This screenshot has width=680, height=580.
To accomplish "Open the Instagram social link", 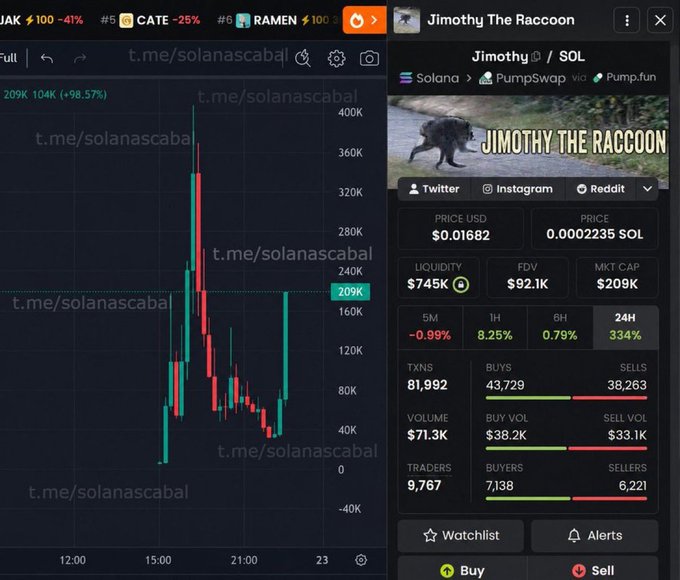I will 518,189.
